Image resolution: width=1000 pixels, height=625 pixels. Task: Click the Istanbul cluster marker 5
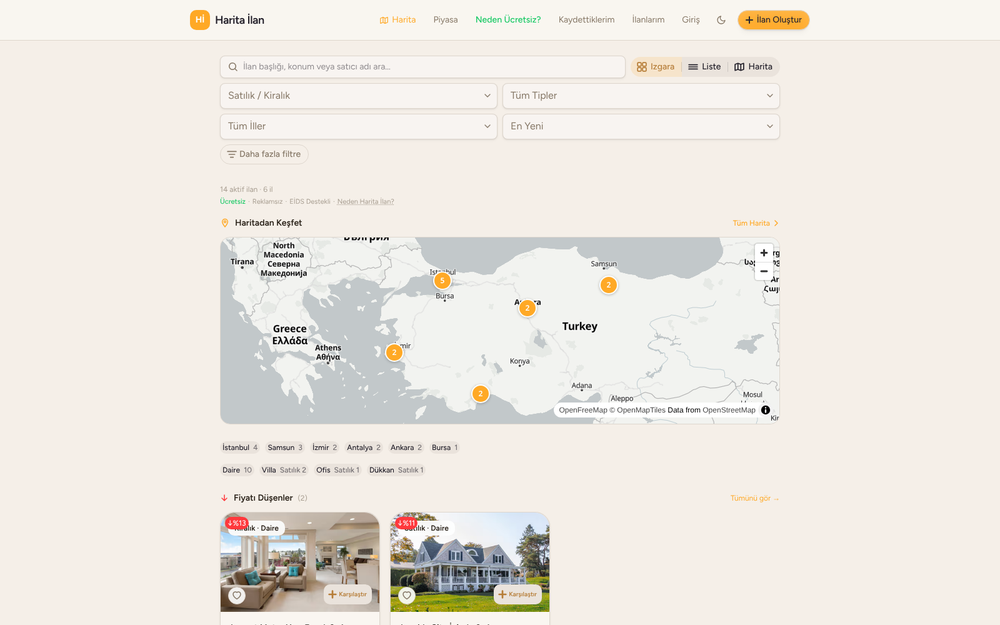[x=442, y=281]
